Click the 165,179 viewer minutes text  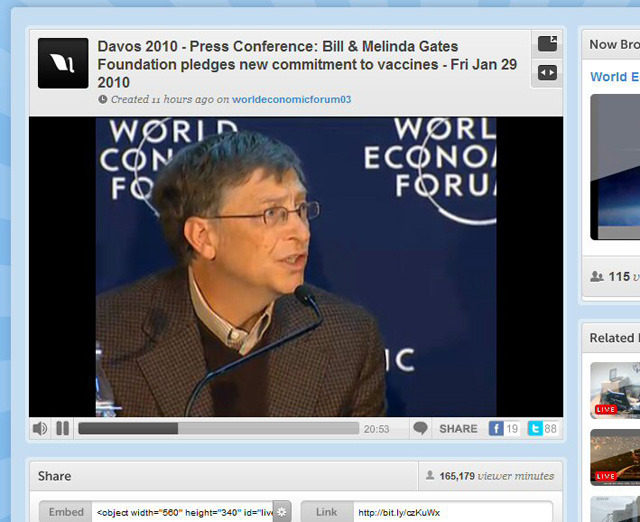[496, 476]
